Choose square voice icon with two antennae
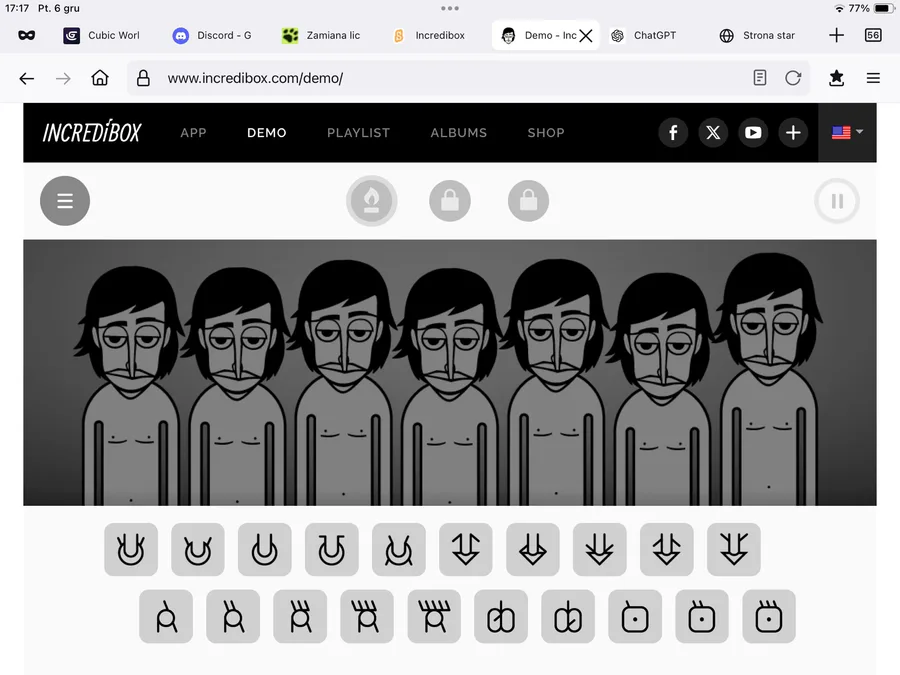900x675 pixels. [702, 616]
